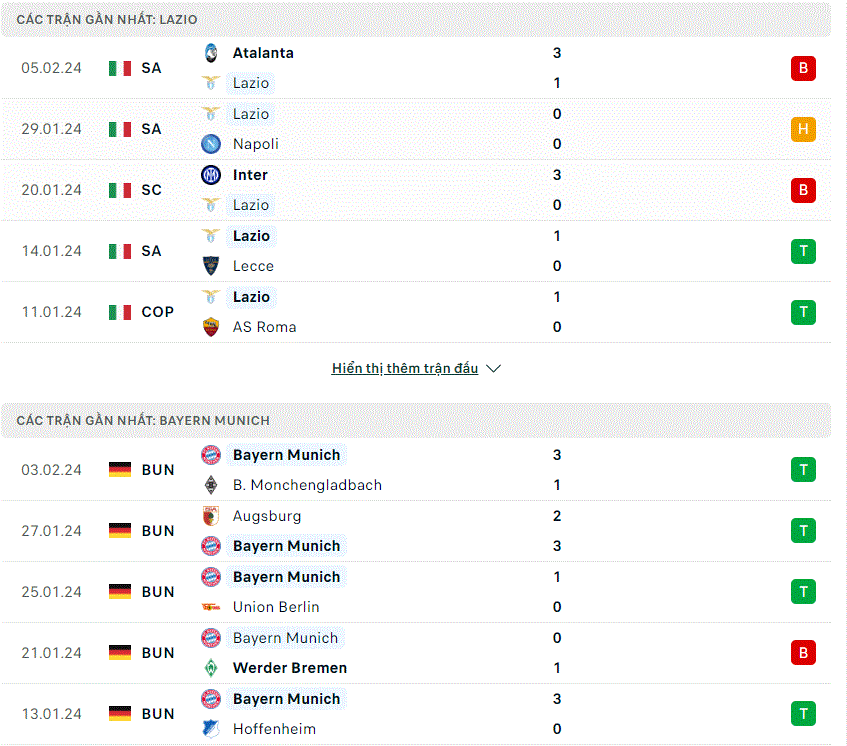Click the Werder Bremen diamond logo

pos(211,668)
